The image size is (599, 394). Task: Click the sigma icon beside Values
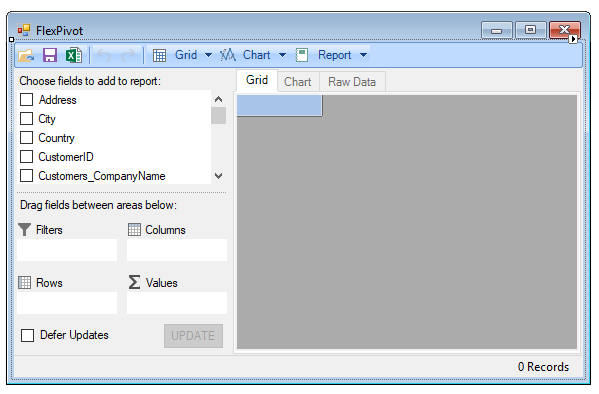tap(134, 282)
